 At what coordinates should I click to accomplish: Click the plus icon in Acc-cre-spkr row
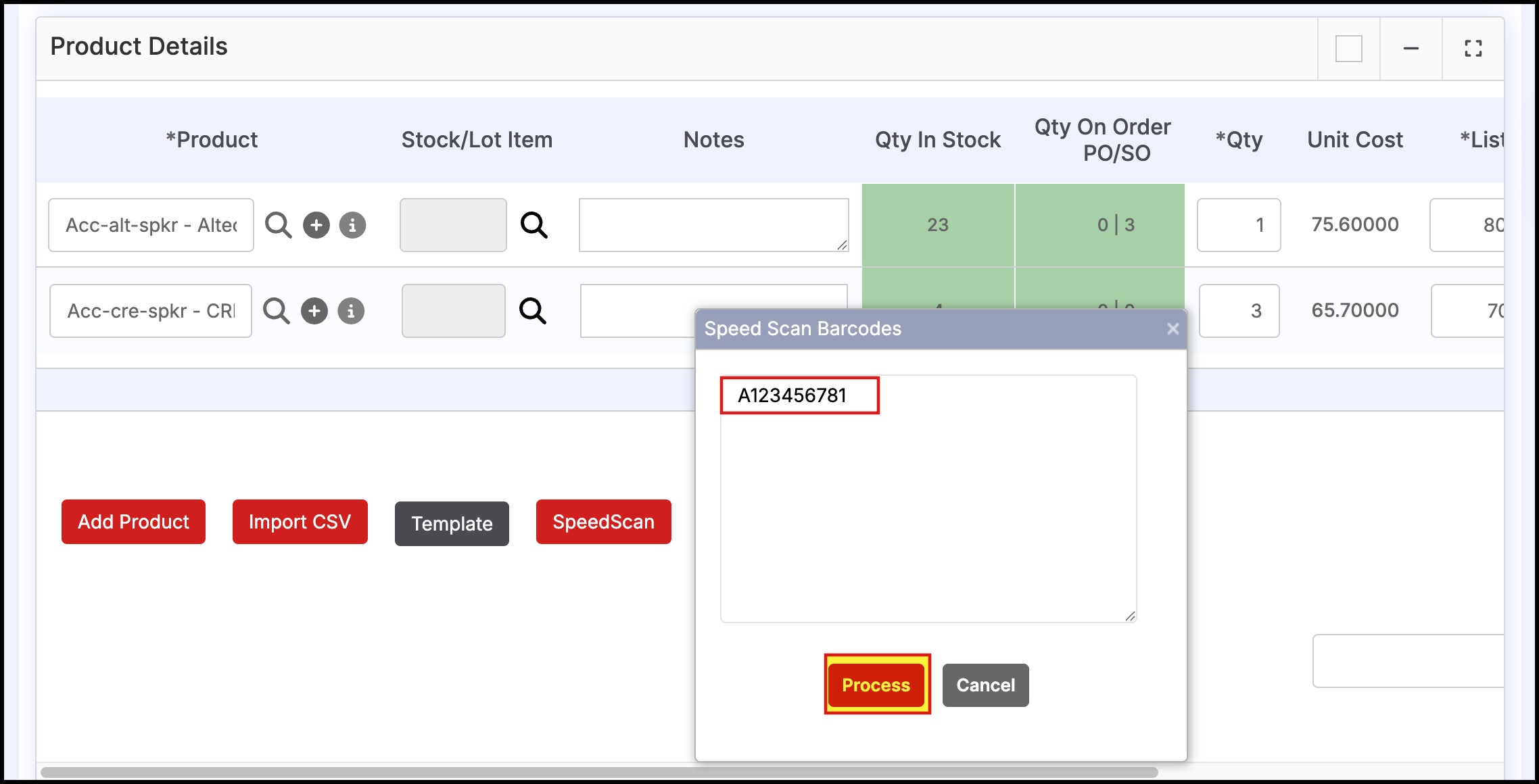click(x=314, y=311)
